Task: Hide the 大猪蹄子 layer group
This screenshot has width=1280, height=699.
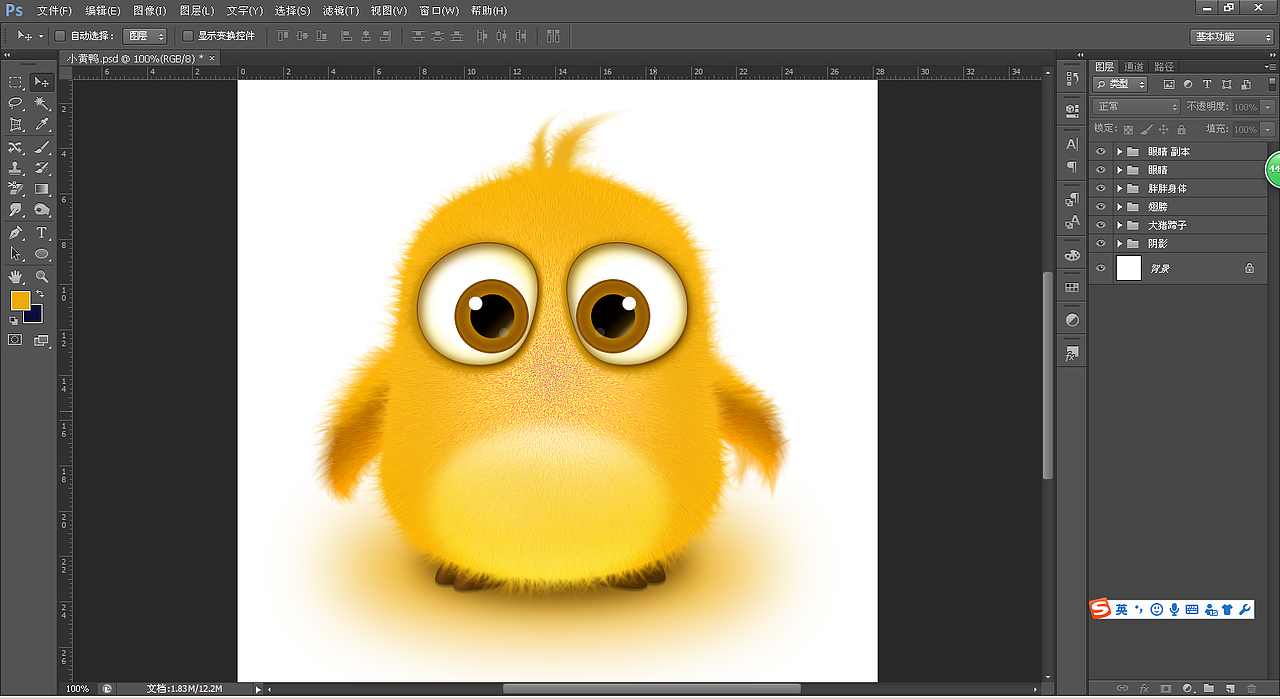Action: coord(1101,225)
